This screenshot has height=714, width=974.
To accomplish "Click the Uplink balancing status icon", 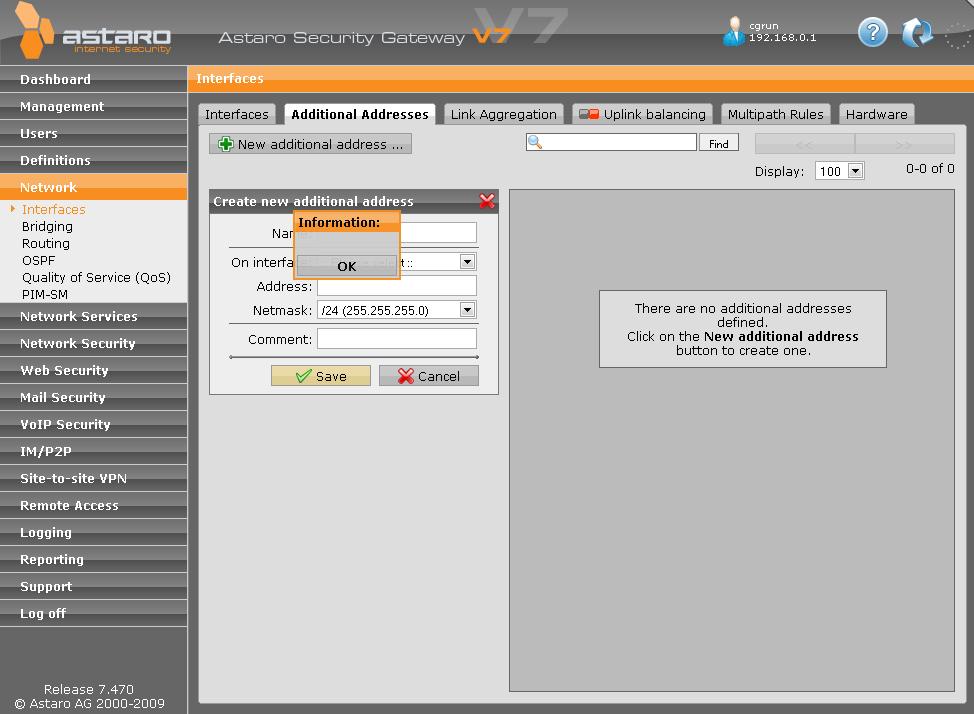I will (x=589, y=114).
